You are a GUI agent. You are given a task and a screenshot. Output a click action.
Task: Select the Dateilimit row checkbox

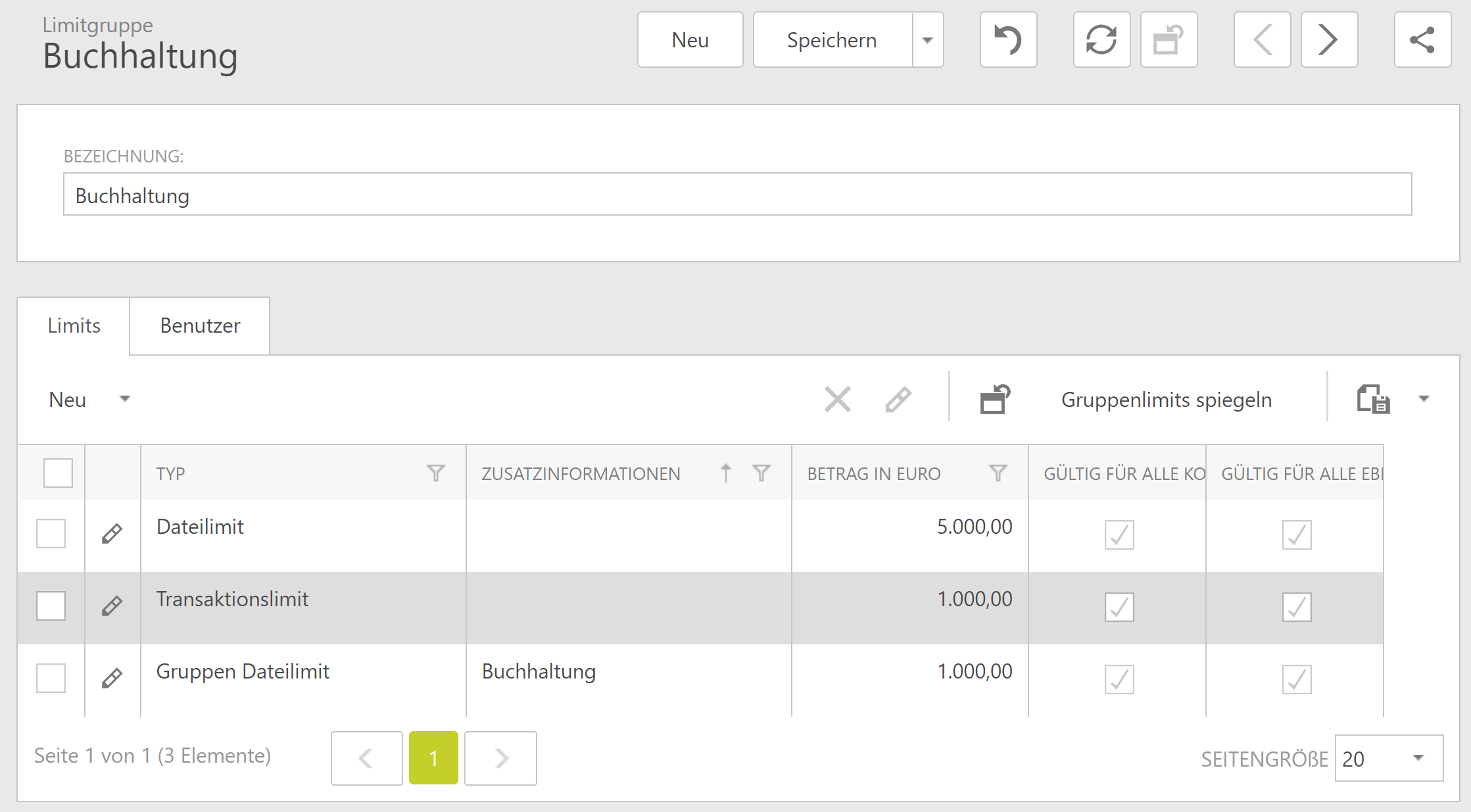pyautogui.click(x=51, y=533)
